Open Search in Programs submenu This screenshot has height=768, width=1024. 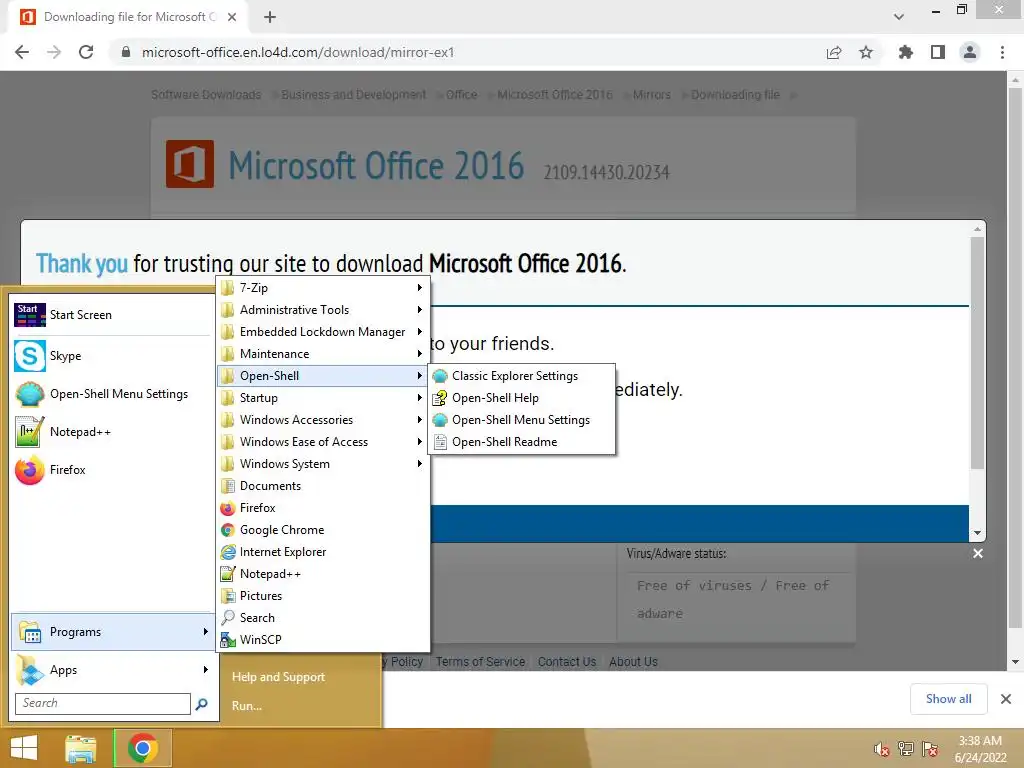tap(323, 618)
